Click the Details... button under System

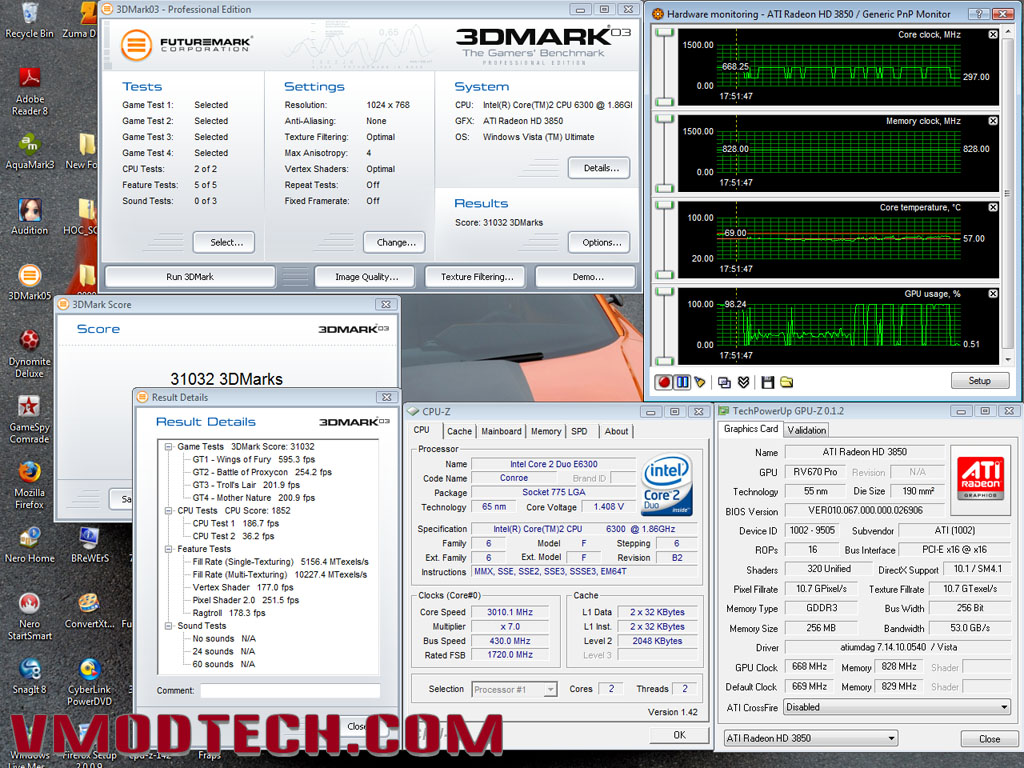[599, 168]
